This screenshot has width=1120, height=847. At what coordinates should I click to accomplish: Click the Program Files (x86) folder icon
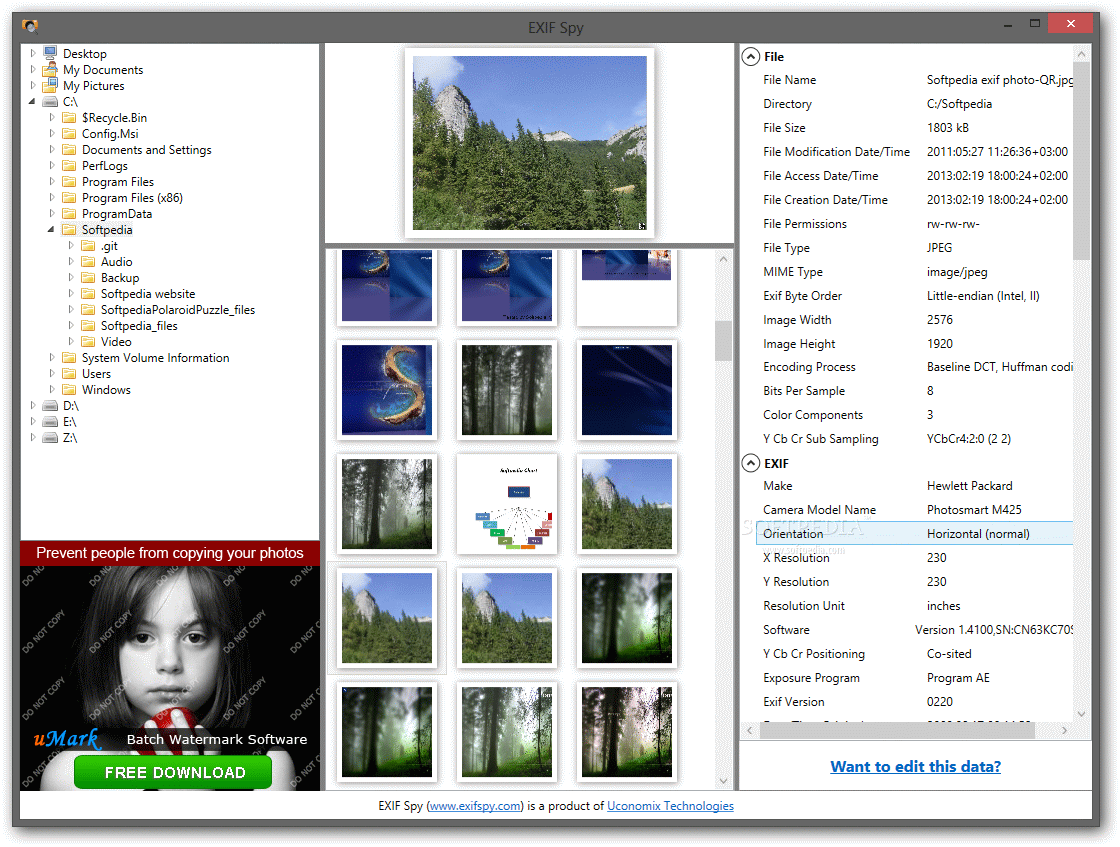[x=69, y=197]
